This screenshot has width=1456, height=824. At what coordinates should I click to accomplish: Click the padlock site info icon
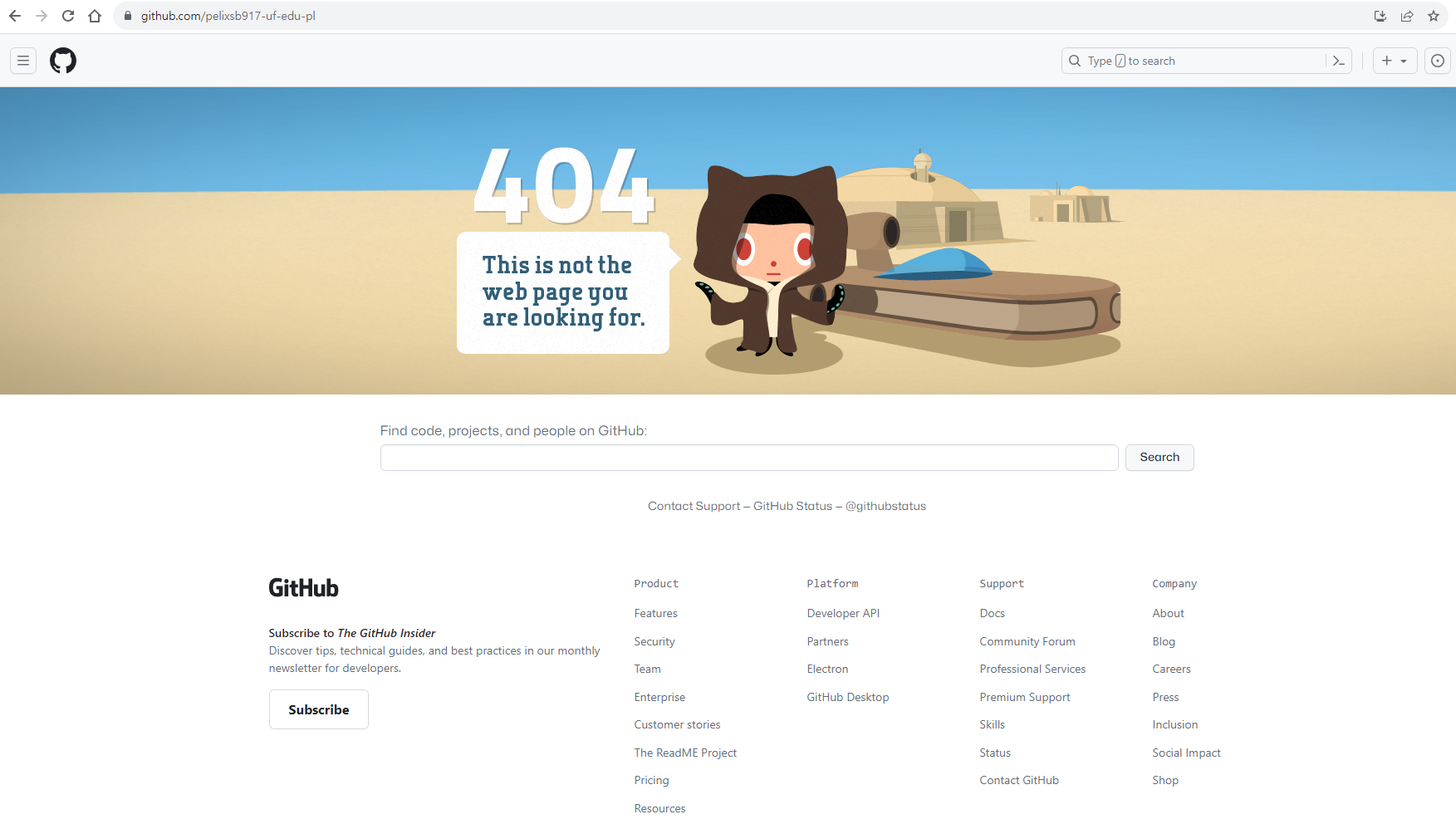click(128, 16)
